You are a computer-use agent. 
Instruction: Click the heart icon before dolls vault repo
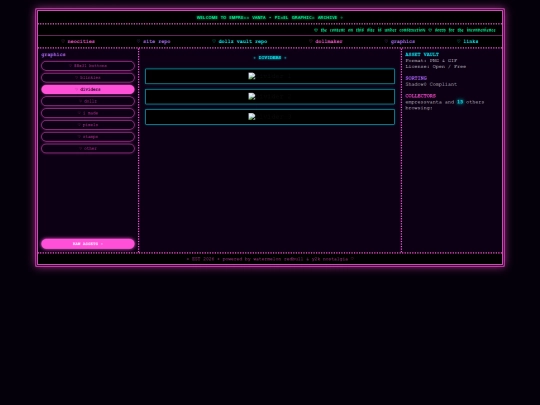coord(214,41)
